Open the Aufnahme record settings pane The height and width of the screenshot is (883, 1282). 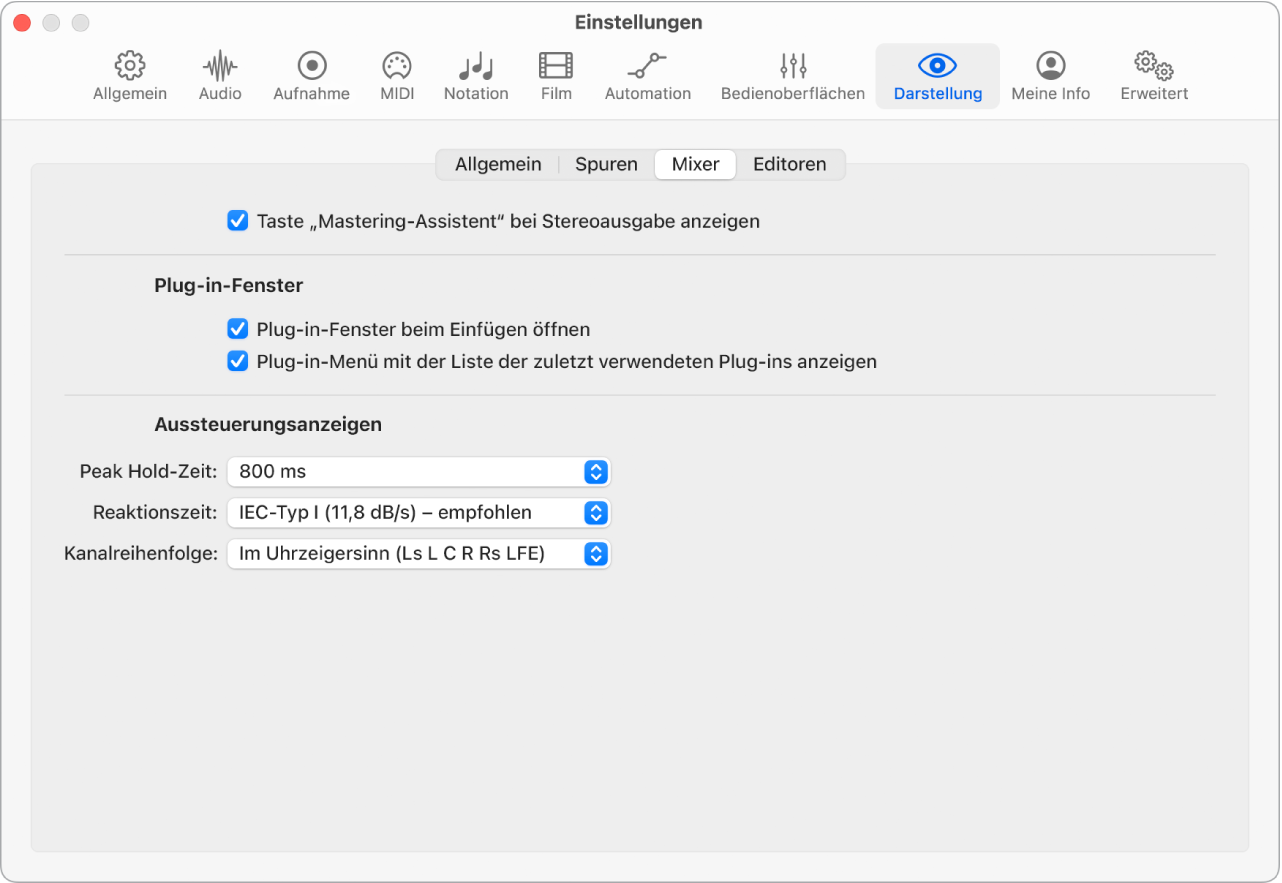312,77
